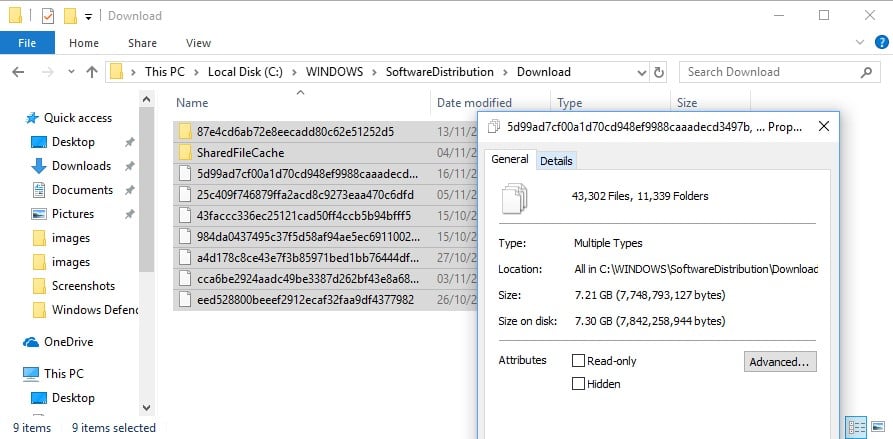This screenshot has width=893, height=439.
Task: Open the File ribbon tab
Action: [x=27, y=43]
